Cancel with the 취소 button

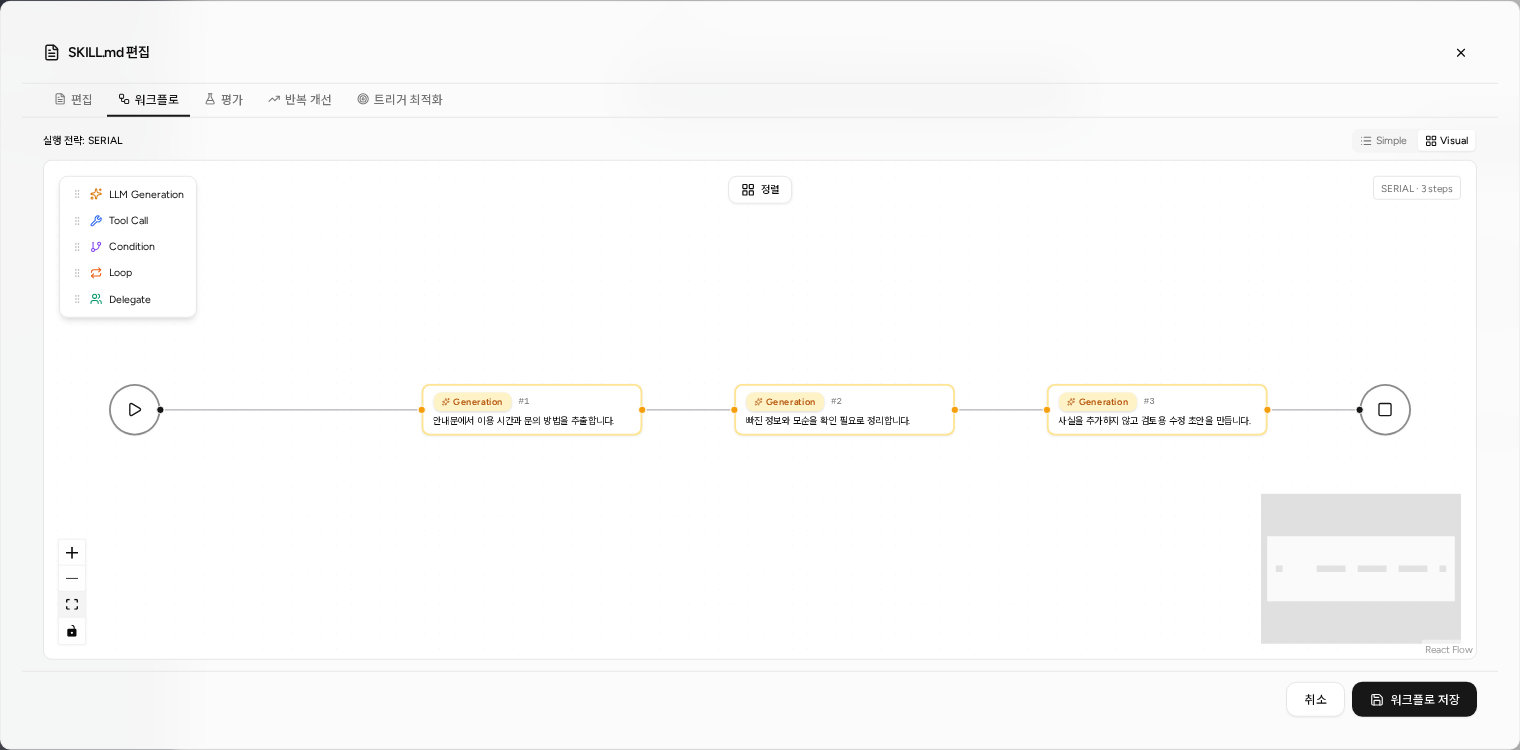[x=1315, y=700]
